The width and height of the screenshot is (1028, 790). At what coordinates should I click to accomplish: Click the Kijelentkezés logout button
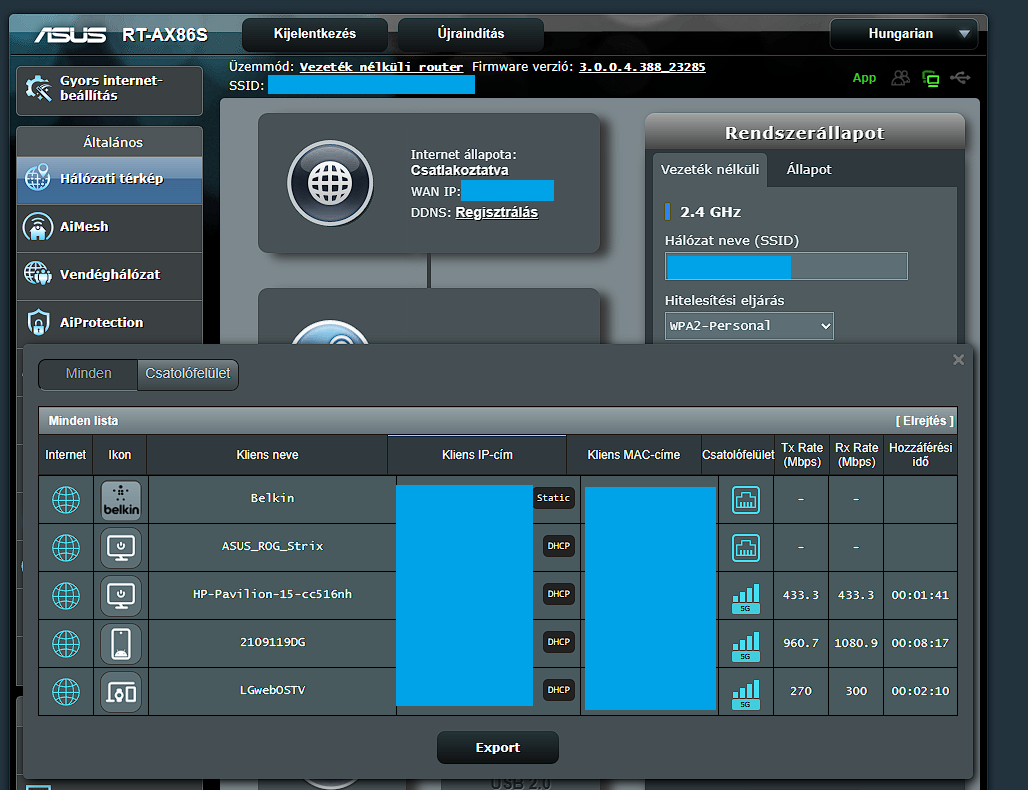(315, 34)
